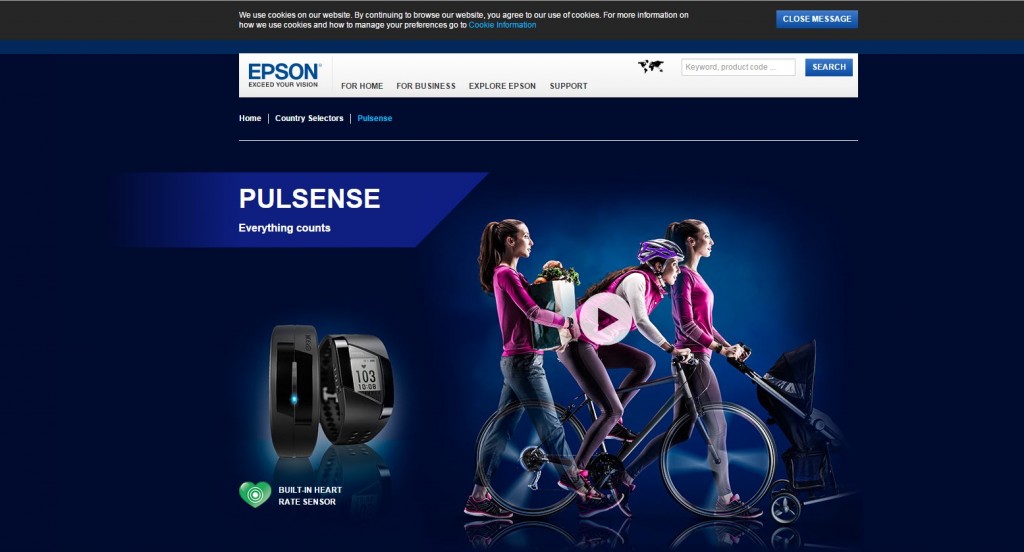Open the Support menu
This screenshot has width=1024, height=552.
point(568,86)
